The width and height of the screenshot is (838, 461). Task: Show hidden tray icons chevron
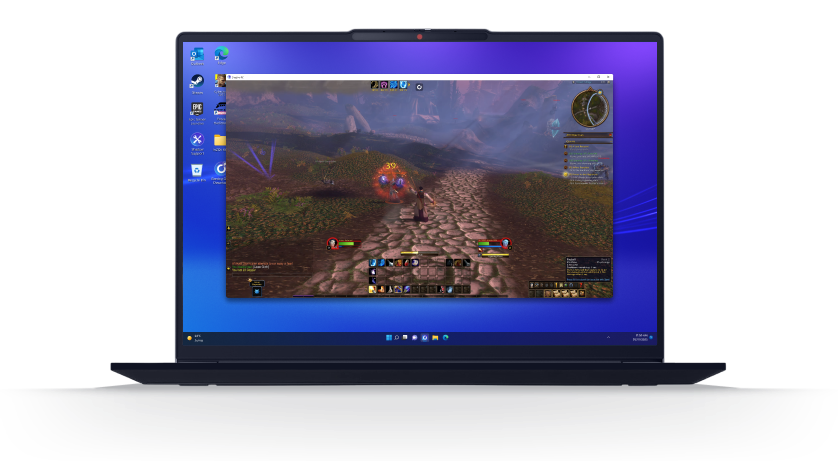pyautogui.click(x=608, y=338)
